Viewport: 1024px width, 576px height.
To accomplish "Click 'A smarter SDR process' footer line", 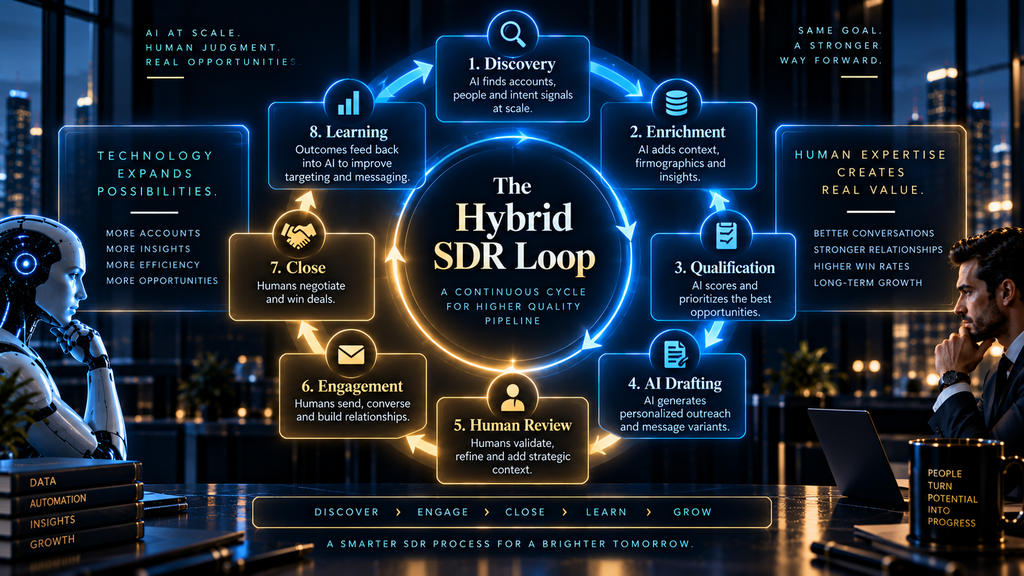I will click(511, 543).
